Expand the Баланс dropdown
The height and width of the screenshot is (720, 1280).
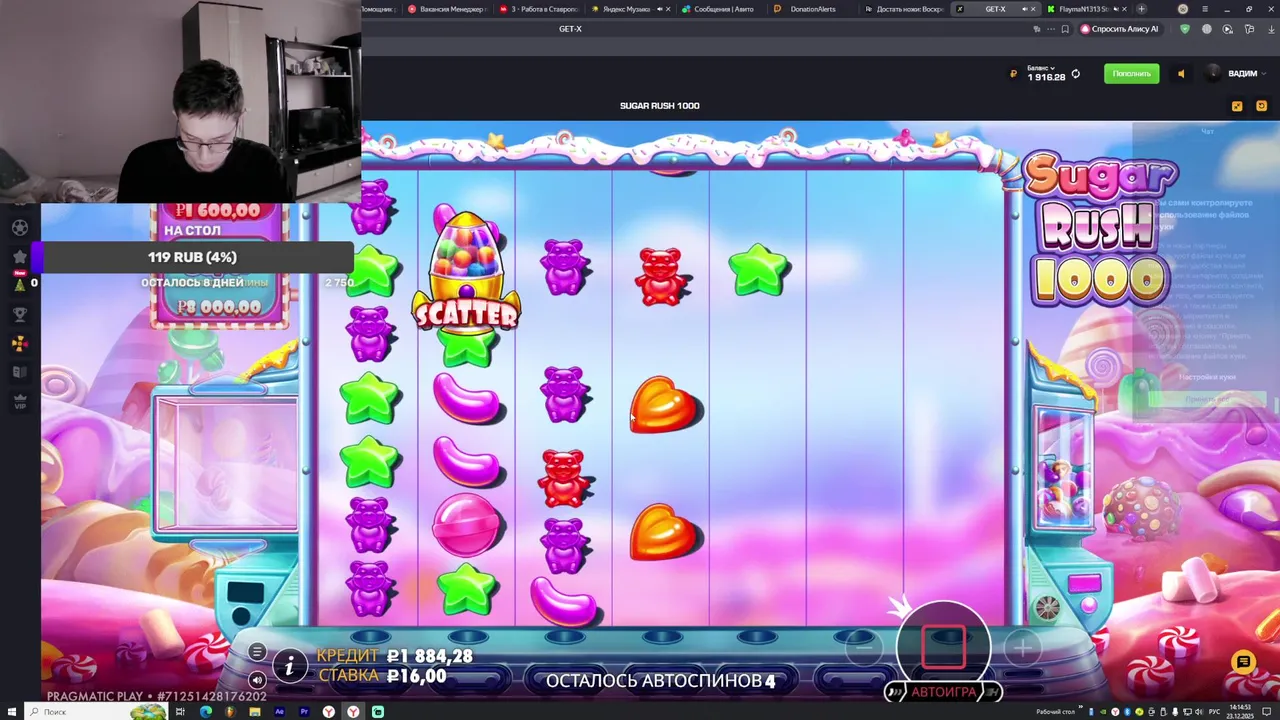1041,68
